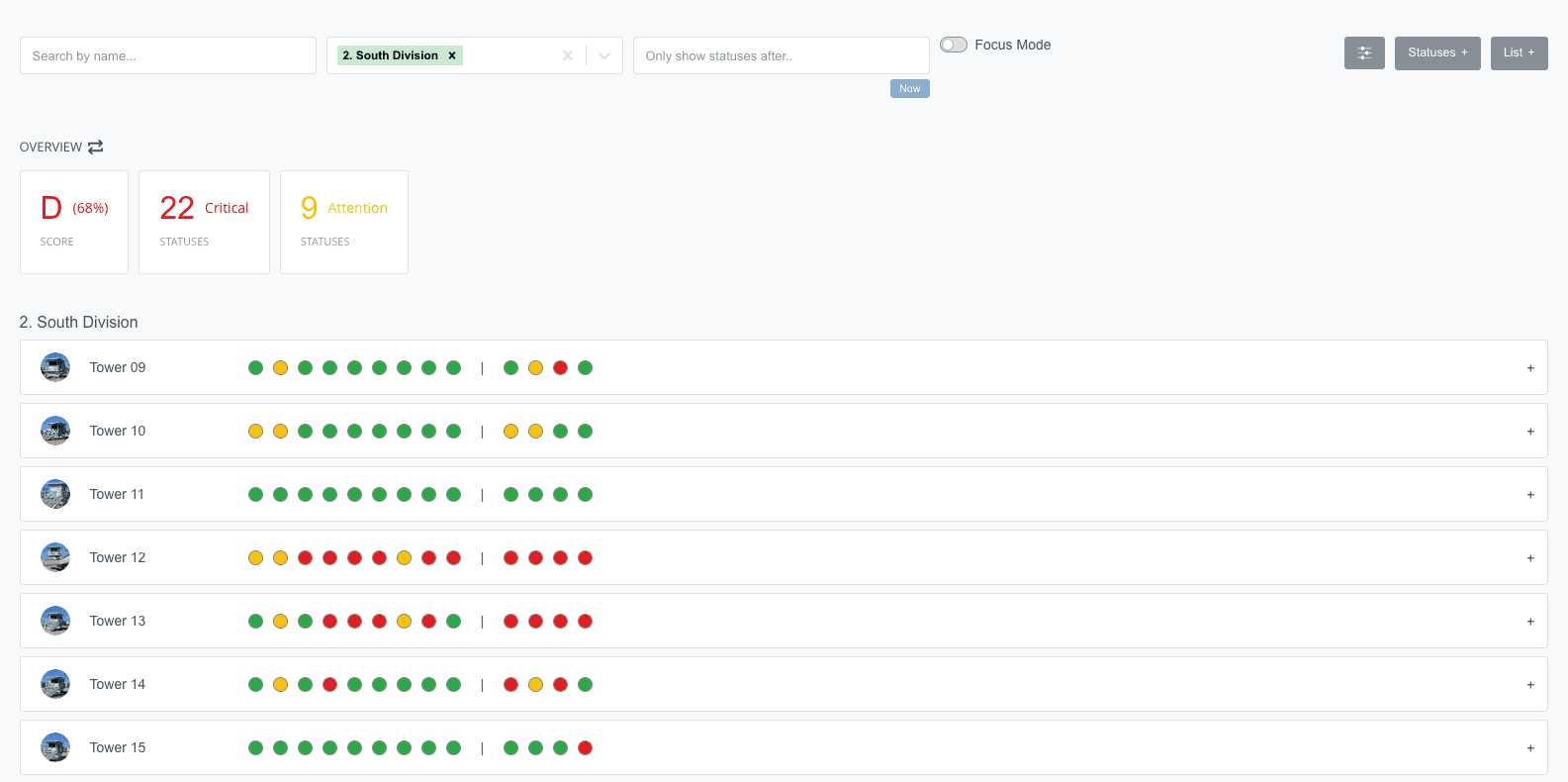Click the red status dot for Tower 09

pos(560,368)
